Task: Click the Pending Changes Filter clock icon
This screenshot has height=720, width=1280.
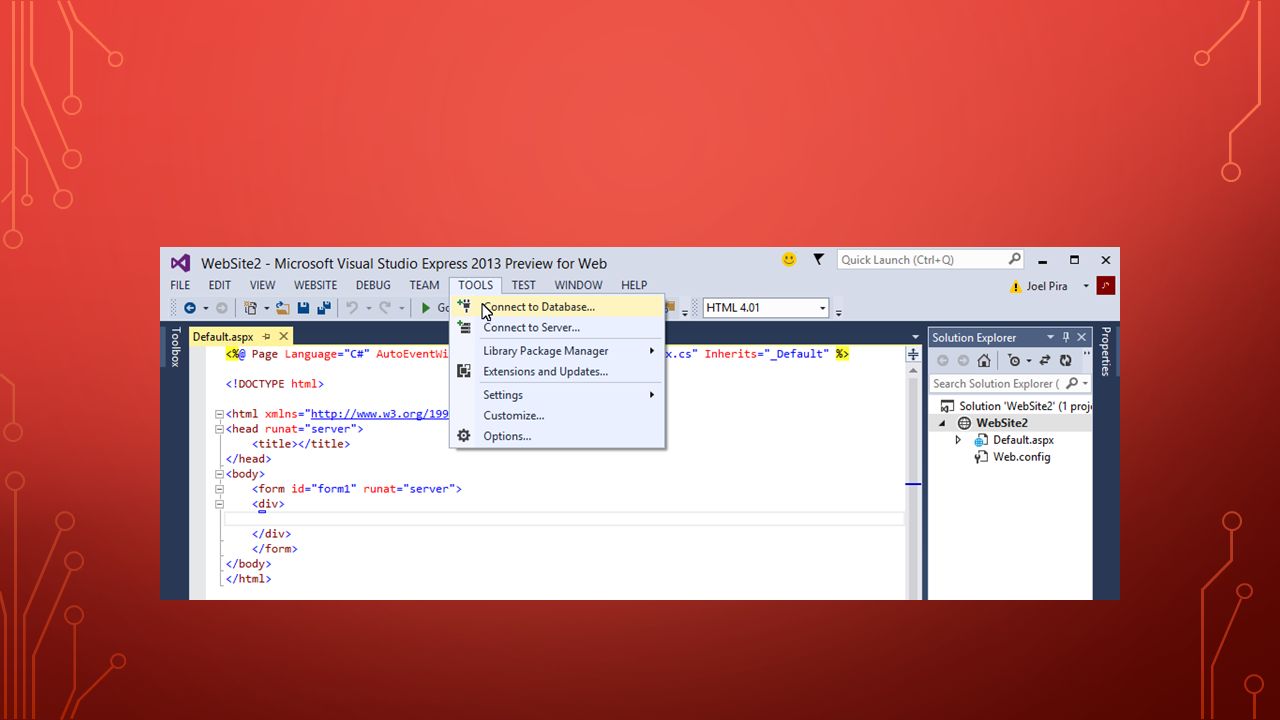Action: (x=1014, y=360)
